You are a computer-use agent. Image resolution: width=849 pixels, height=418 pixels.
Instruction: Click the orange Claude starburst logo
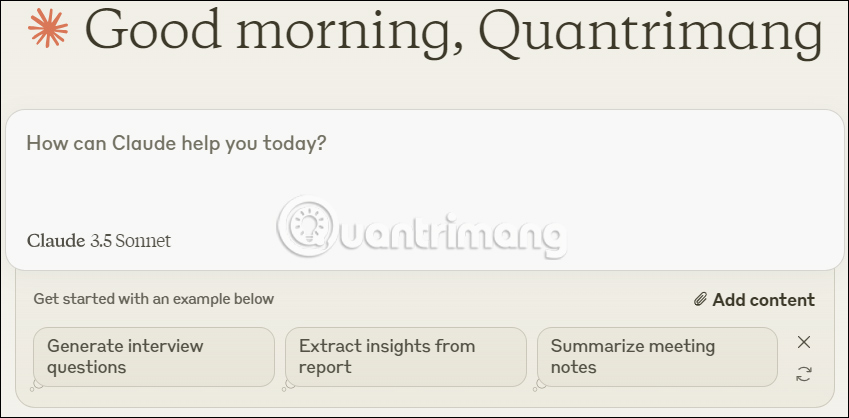pos(49,28)
